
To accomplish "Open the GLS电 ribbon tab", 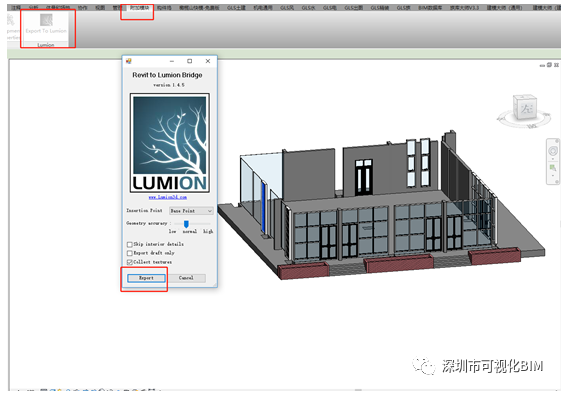I will [x=329, y=7].
